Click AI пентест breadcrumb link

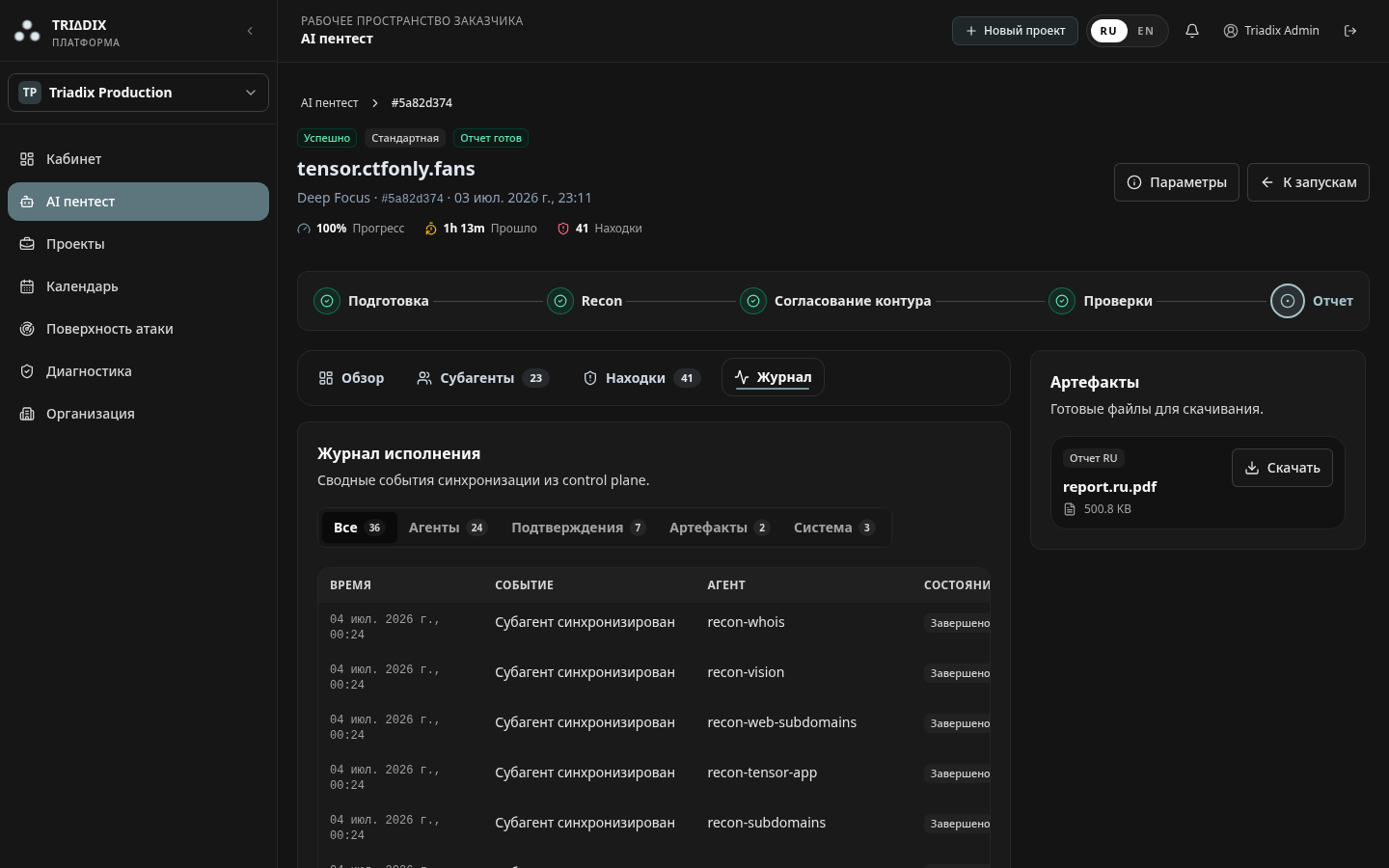(x=329, y=103)
